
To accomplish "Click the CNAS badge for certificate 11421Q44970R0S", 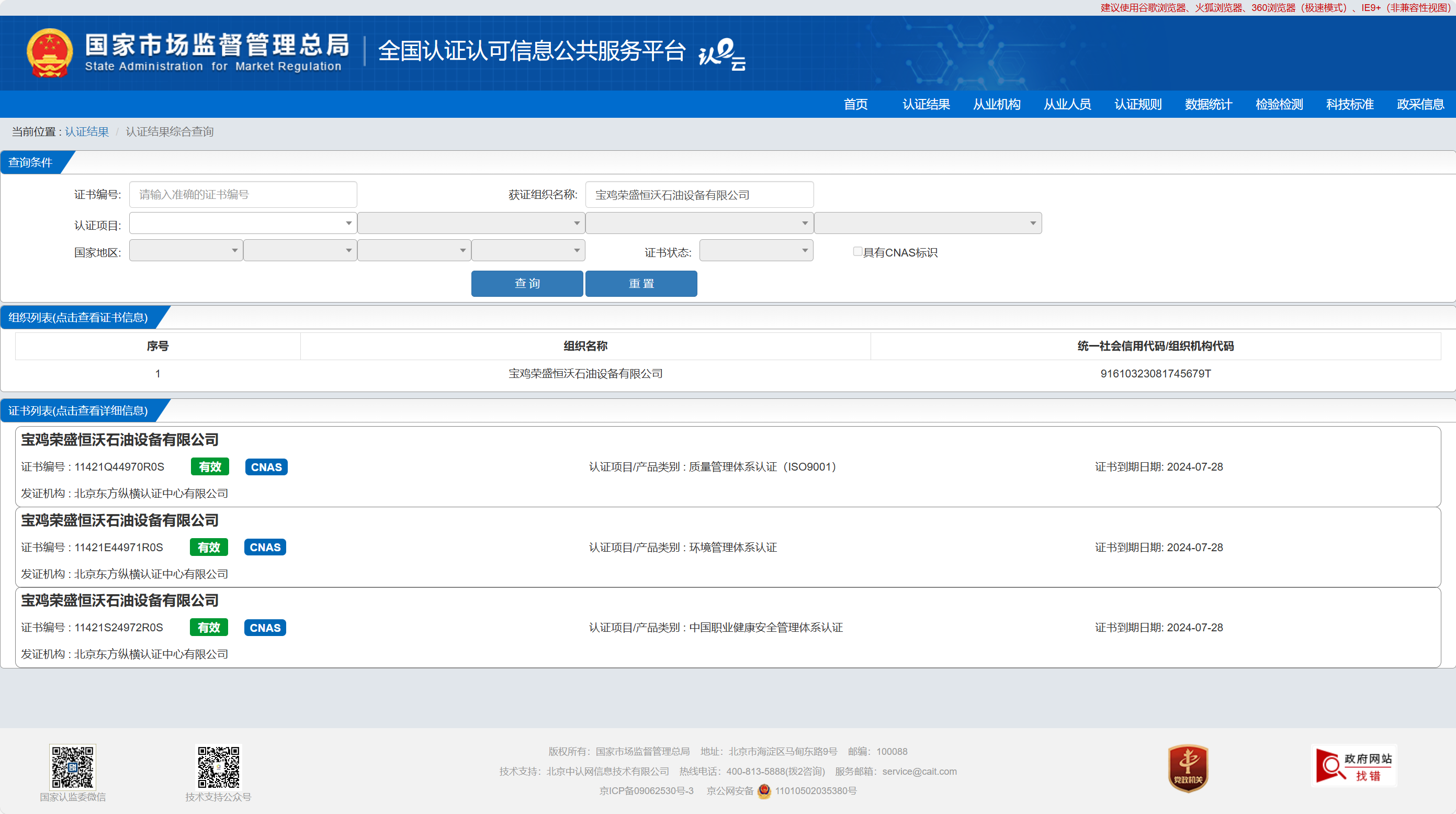I will pyautogui.click(x=266, y=467).
